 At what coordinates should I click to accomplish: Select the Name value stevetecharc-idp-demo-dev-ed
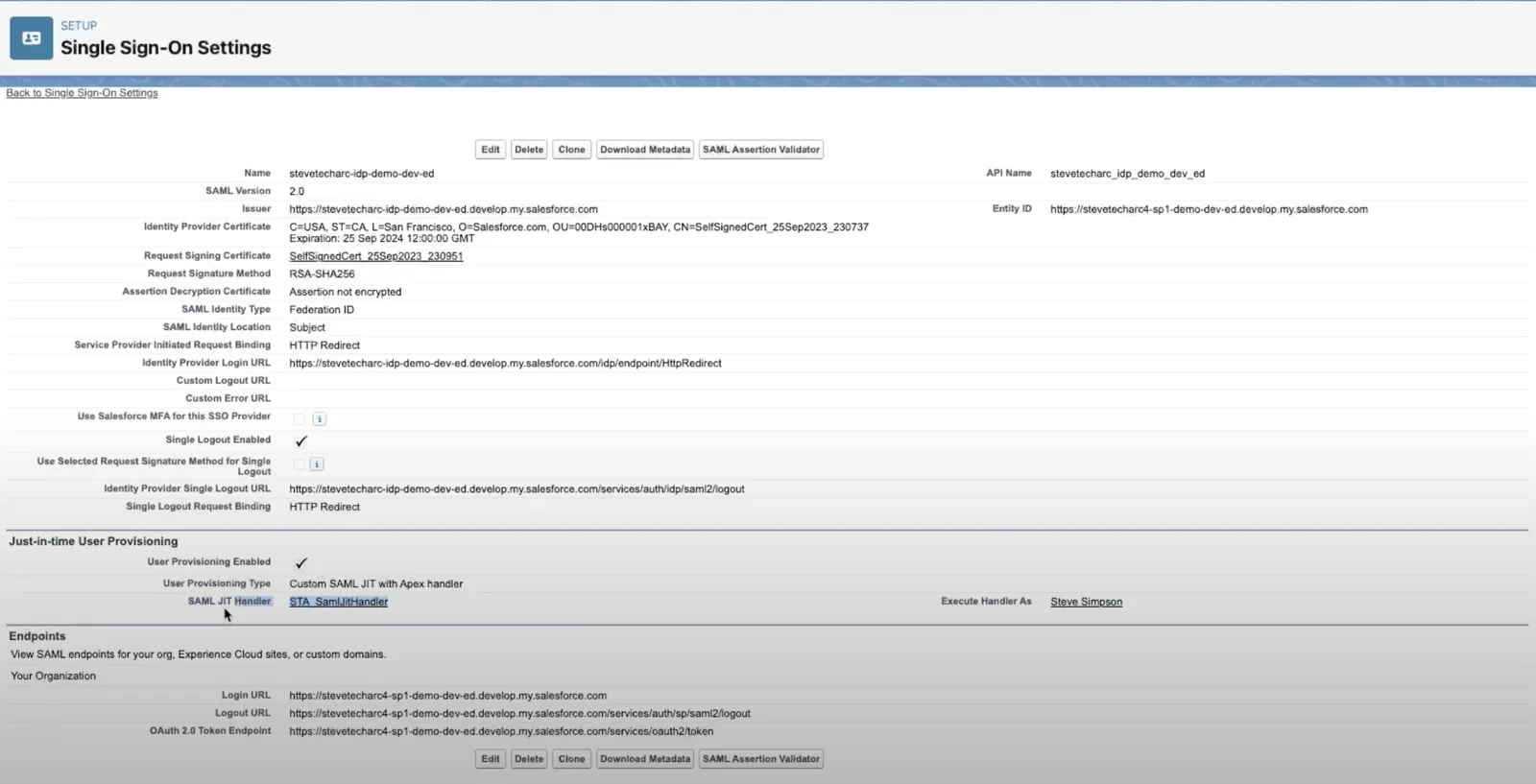pyautogui.click(x=362, y=174)
